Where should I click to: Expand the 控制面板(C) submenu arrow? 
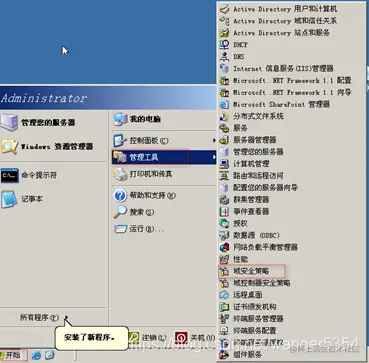pyautogui.click(x=214, y=140)
